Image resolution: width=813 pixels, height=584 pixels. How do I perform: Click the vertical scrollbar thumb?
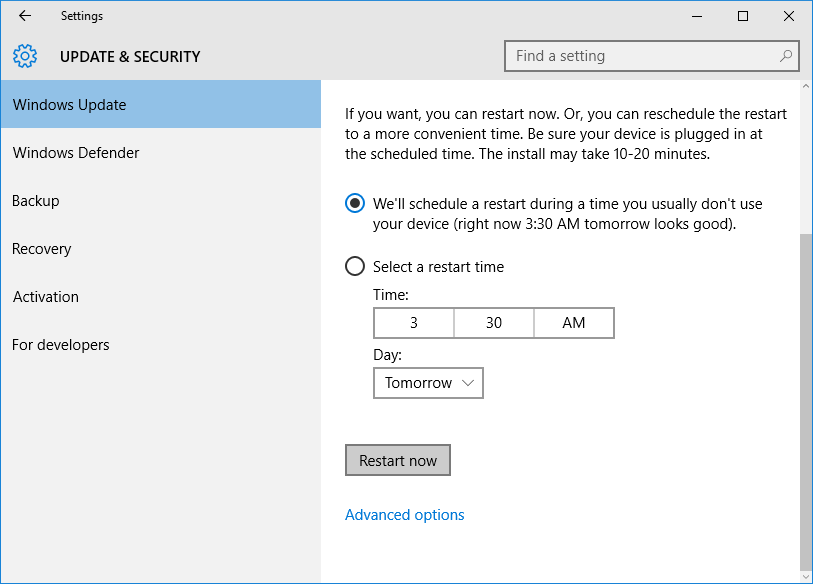pyautogui.click(x=806, y=401)
